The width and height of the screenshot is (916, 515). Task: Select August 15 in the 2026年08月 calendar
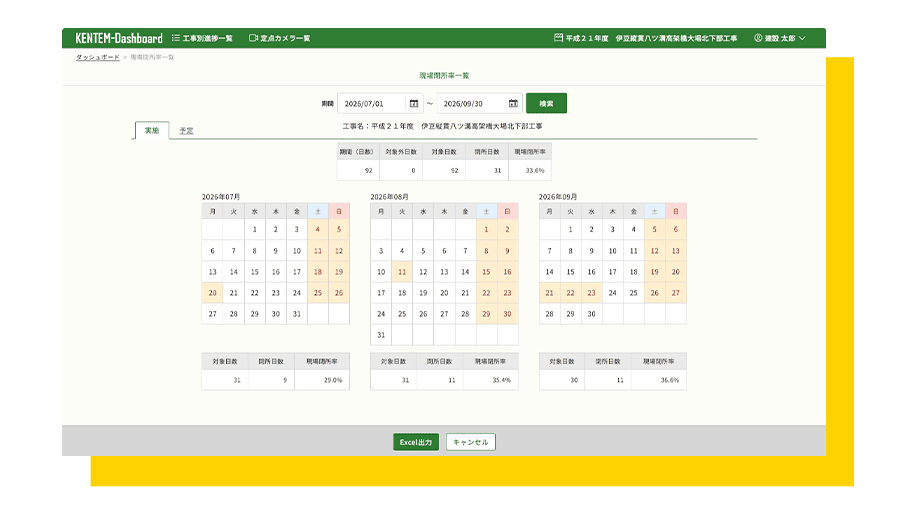pyautogui.click(x=486, y=272)
